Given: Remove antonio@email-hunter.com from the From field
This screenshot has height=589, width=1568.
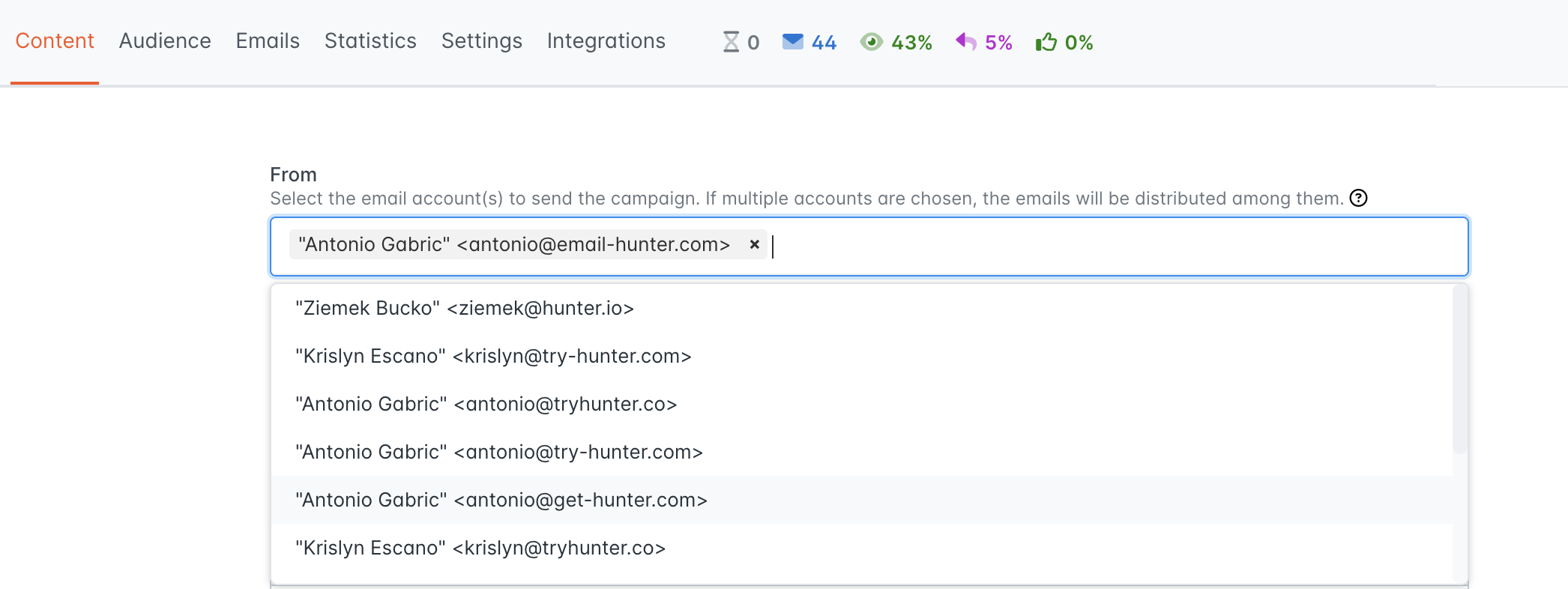Looking at the screenshot, I should tap(755, 244).
